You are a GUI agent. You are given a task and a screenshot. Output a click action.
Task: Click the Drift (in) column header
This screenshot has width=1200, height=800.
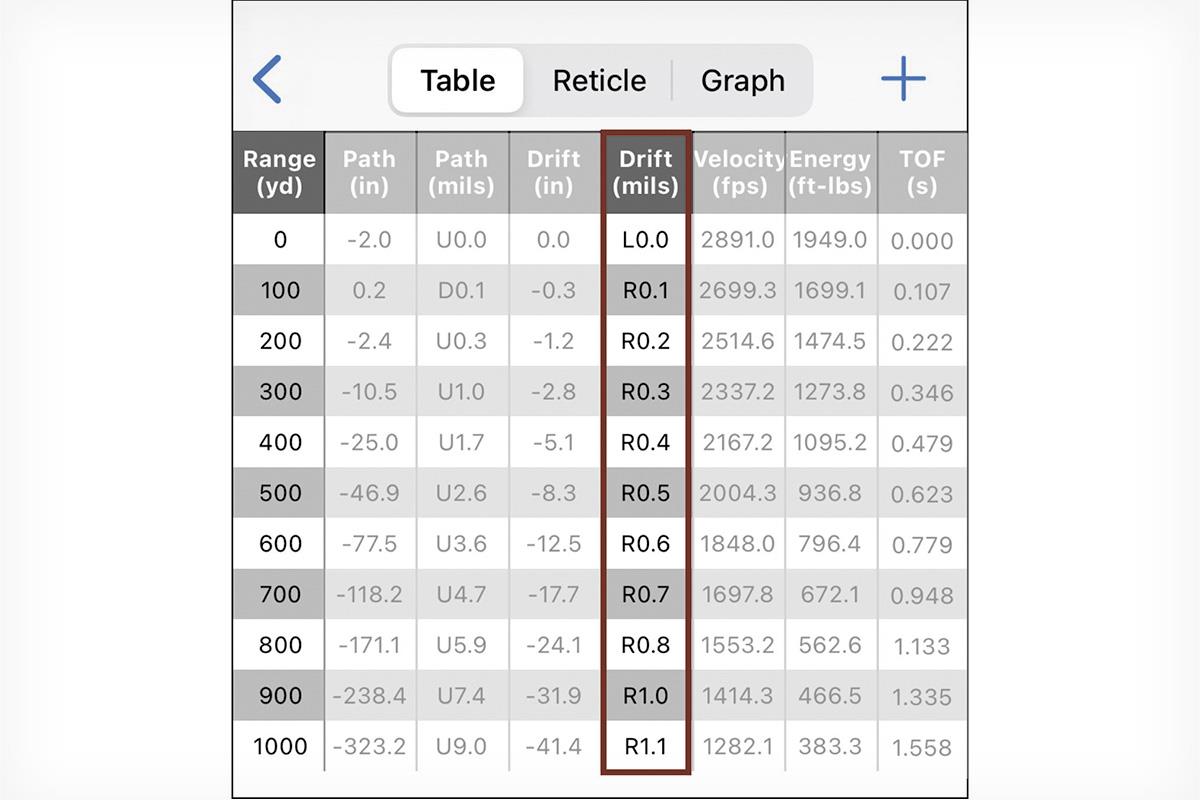point(554,172)
